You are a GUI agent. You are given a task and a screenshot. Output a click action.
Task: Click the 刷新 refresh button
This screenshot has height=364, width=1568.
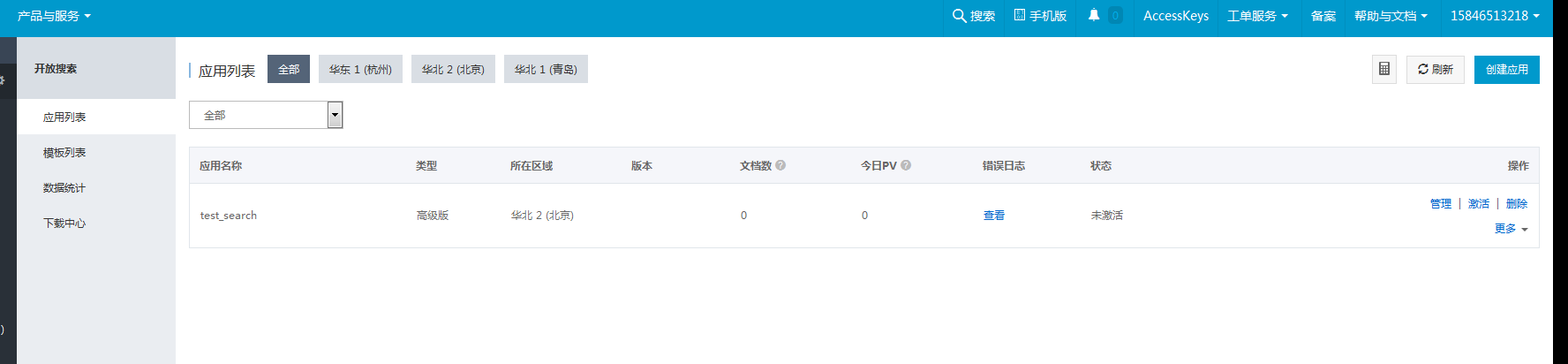click(1436, 69)
